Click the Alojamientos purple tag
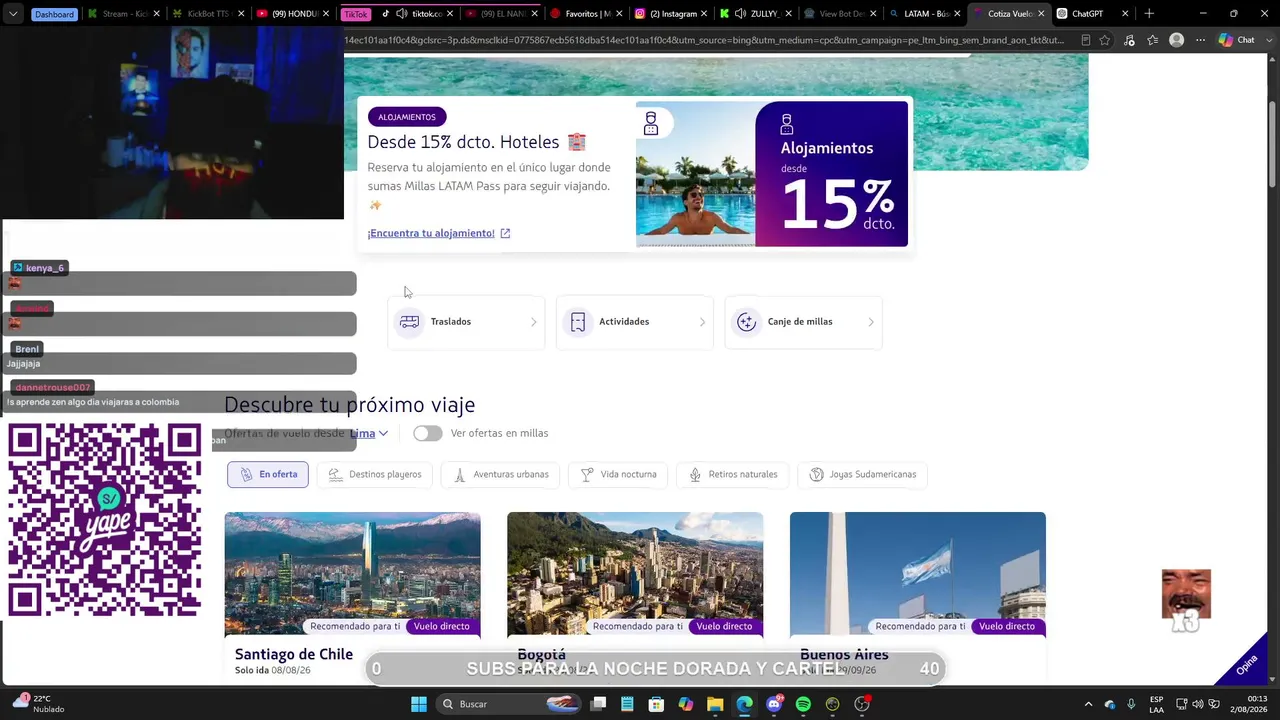The width and height of the screenshot is (1280, 720). point(407,117)
